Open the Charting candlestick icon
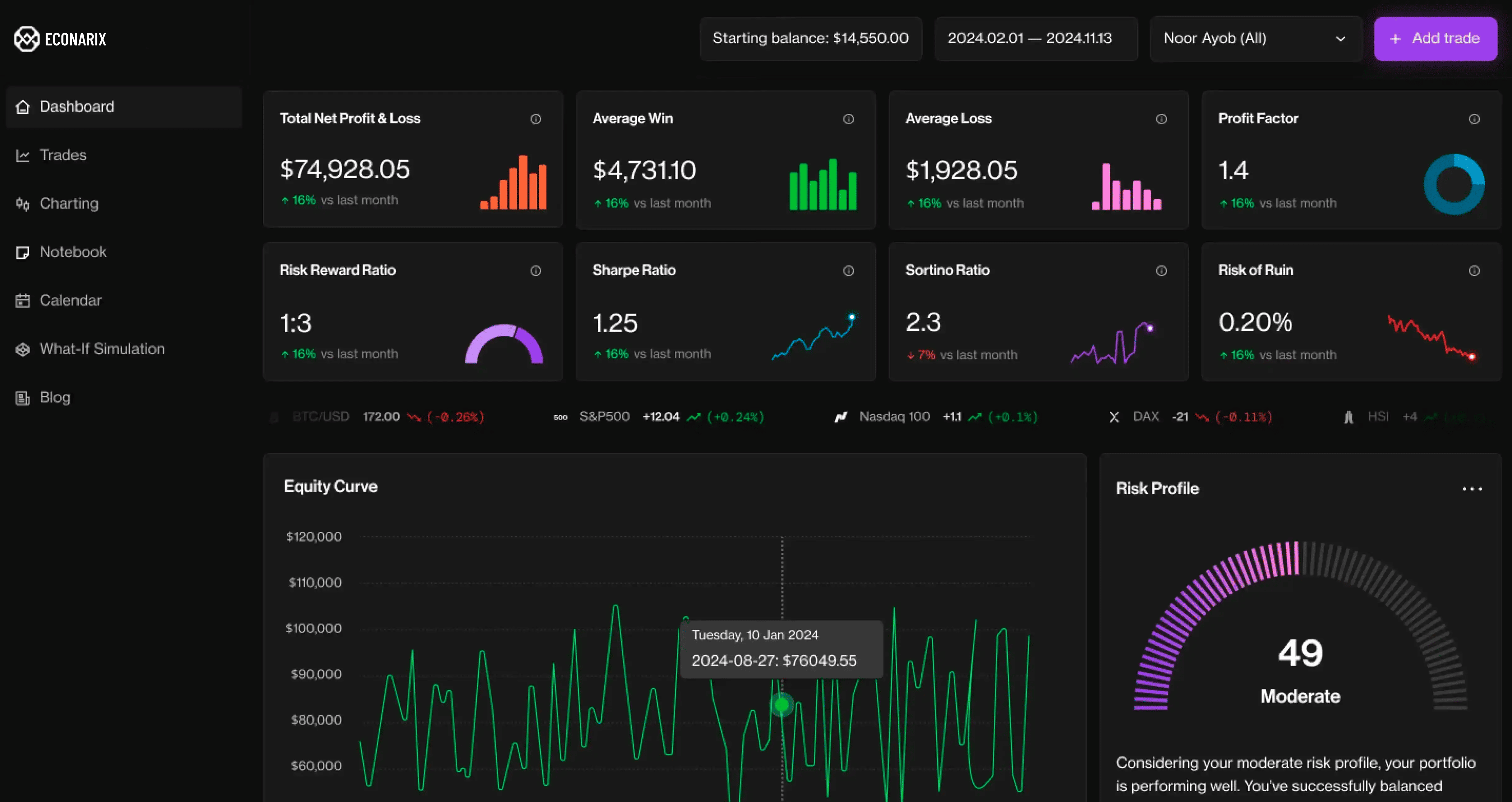Image resolution: width=1512 pixels, height=802 pixels. pos(23,204)
